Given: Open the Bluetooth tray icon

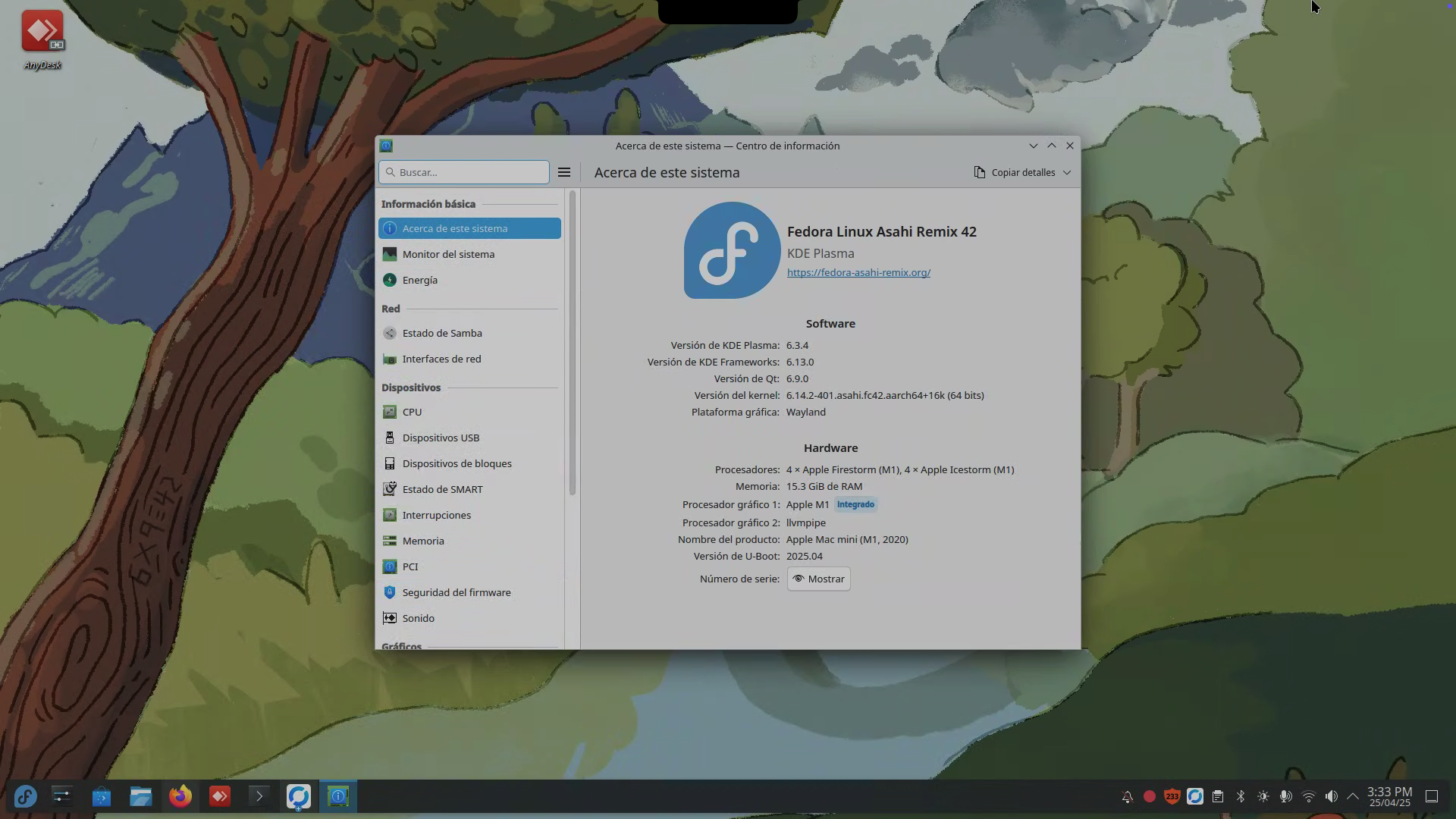Looking at the screenshot, I should pyautogui.click(x=1241, y=796).
